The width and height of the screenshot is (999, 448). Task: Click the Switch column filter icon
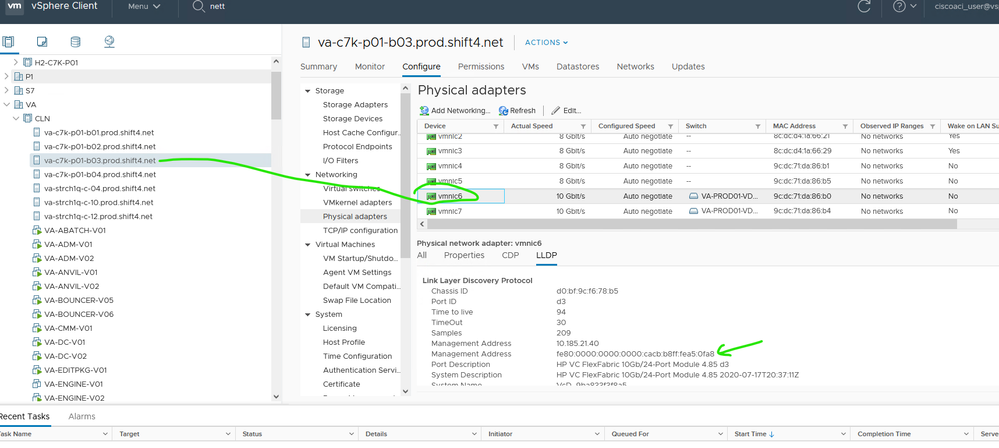[758, 126]
